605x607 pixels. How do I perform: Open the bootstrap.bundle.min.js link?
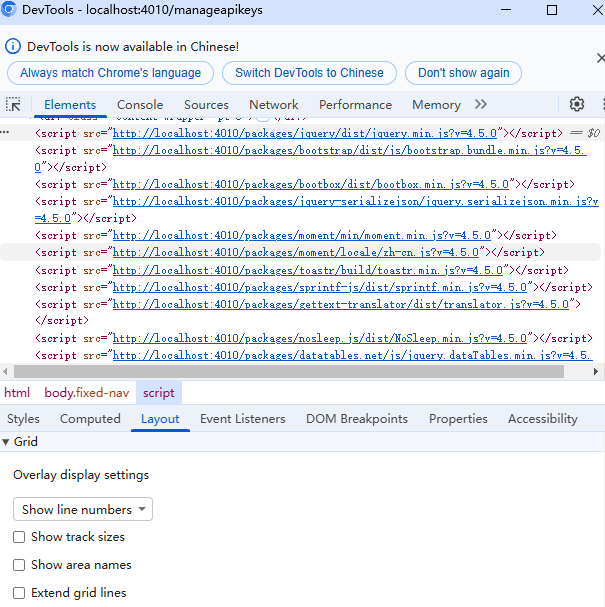point(350,151)
